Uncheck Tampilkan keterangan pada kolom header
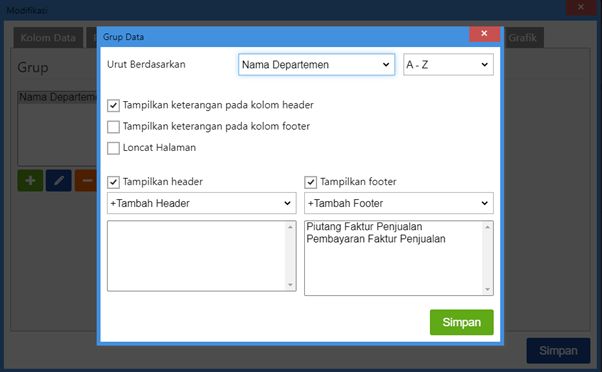The height and width of the screenshot is (372, 602). pyautogui.click(x=113, y=105)
